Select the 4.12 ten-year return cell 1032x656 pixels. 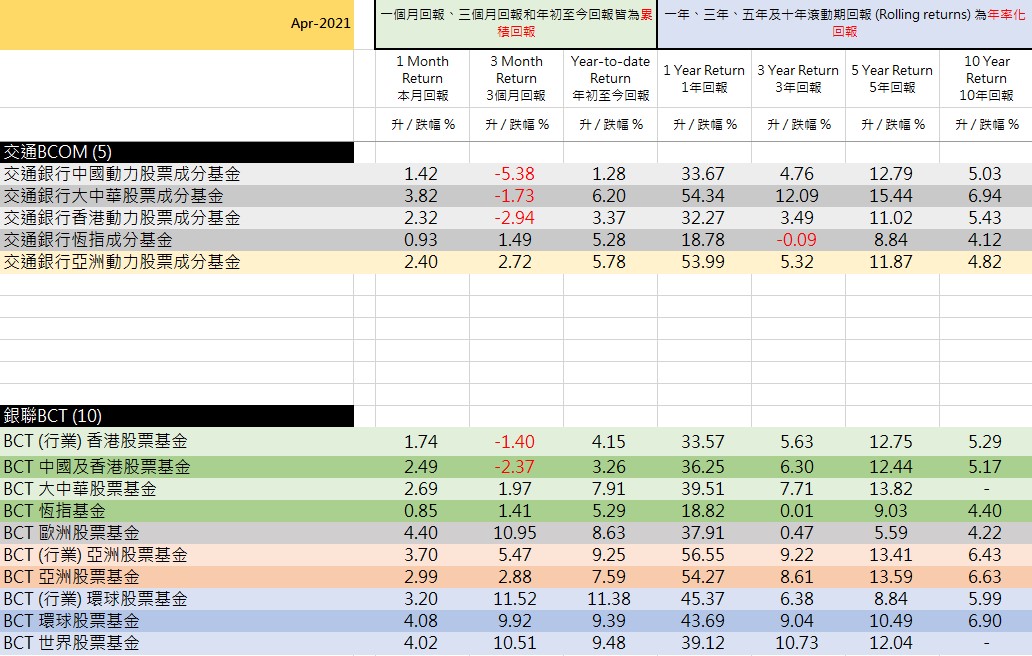coord(985,240)
